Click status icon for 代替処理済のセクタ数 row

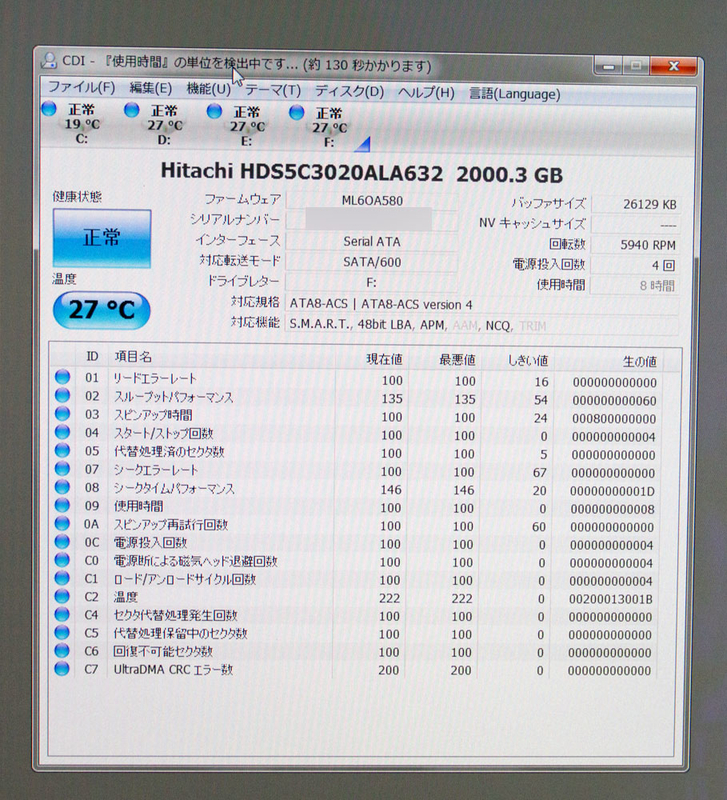pyautogui.click(x=62, y=450)
